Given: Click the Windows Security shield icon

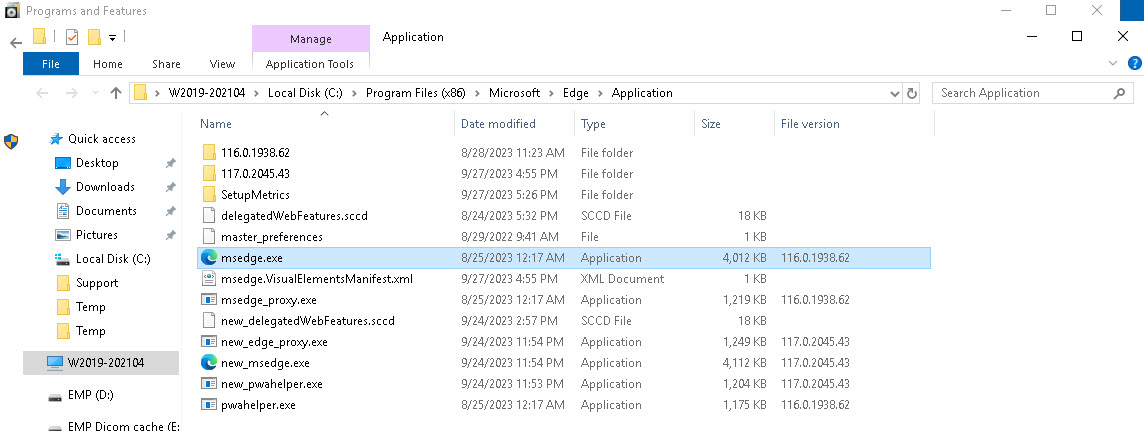Looking at the screenshot, I should point(11,141).
